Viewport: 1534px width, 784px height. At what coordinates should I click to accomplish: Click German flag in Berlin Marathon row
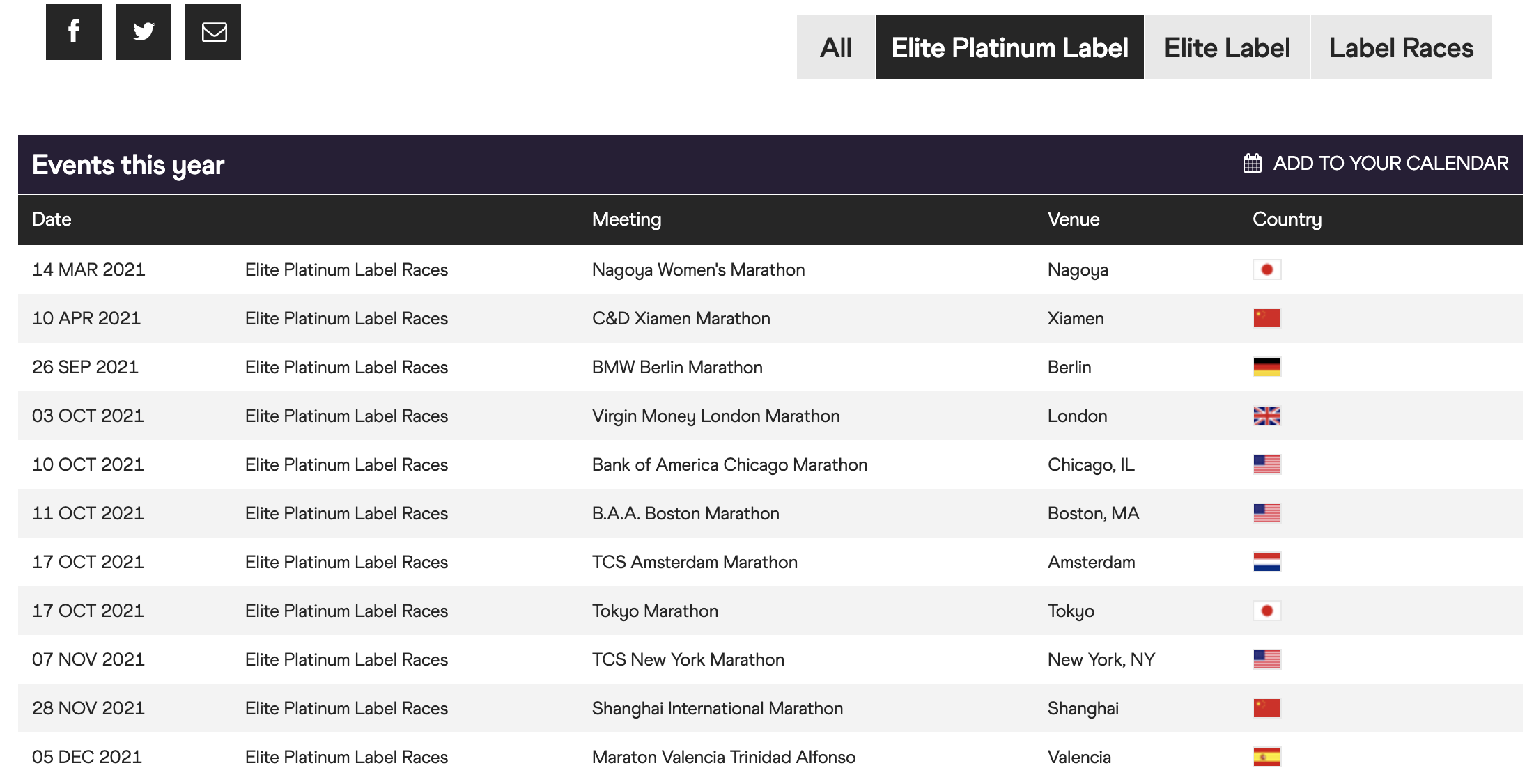pyautogui.click(x=1266, y=367)
